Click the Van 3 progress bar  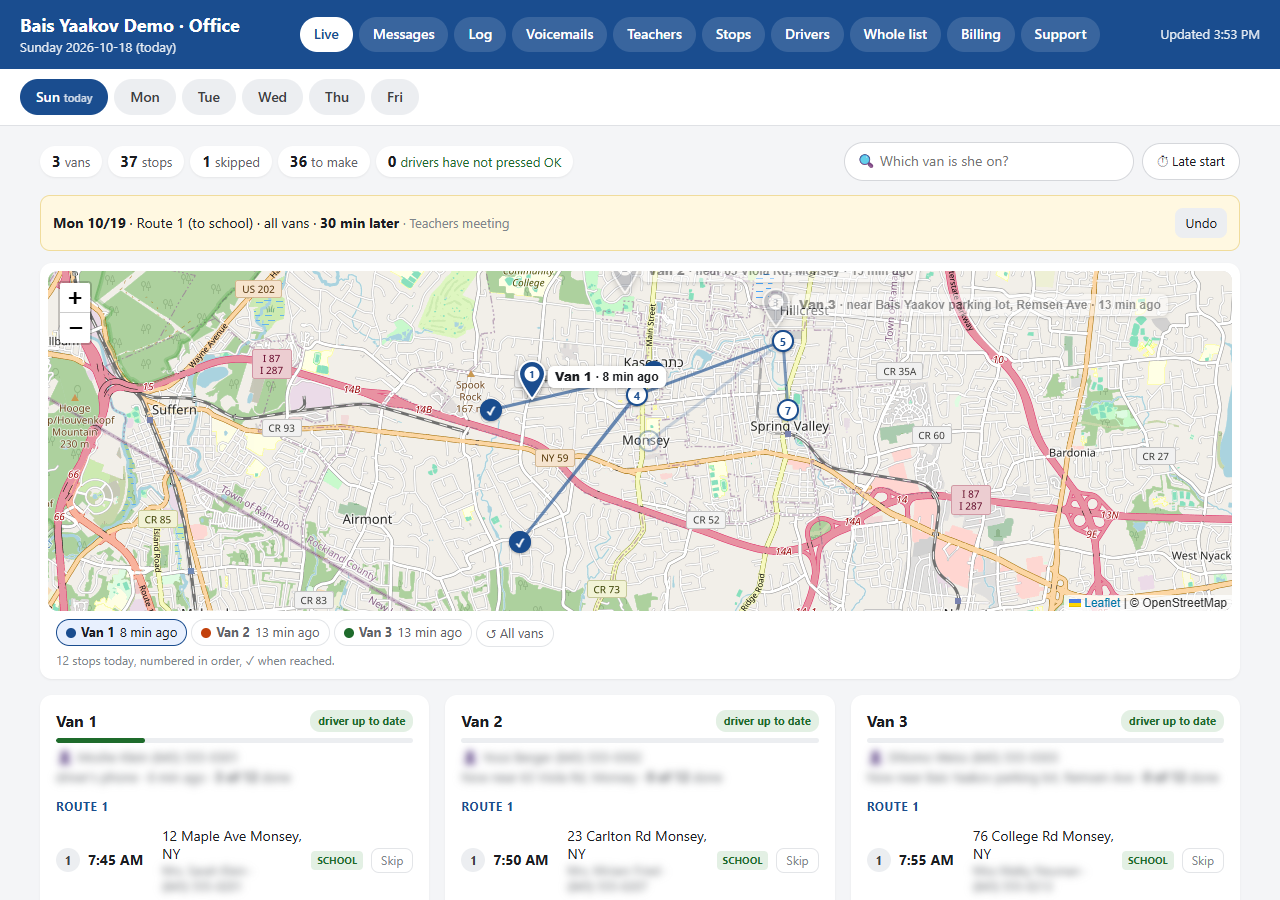pos(1045,740)
